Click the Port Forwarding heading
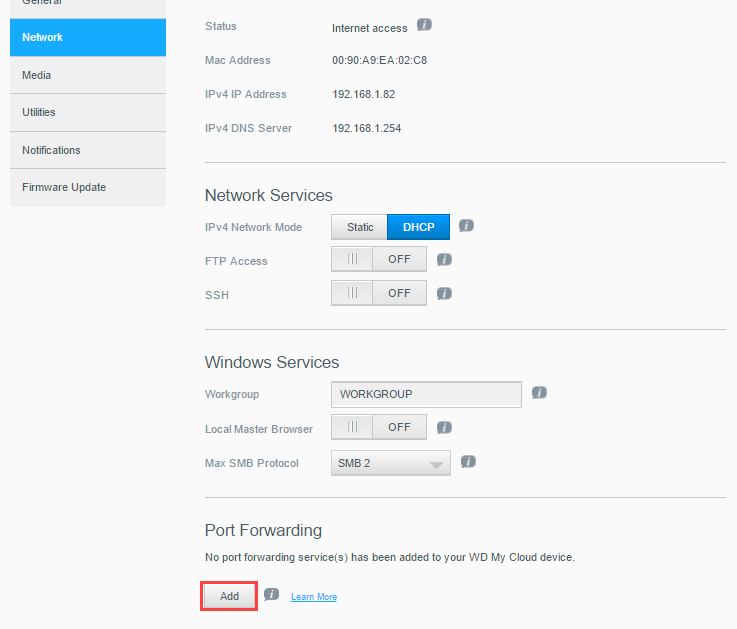The width and height of the screenshot is (737, 629). tap(263, 530)
